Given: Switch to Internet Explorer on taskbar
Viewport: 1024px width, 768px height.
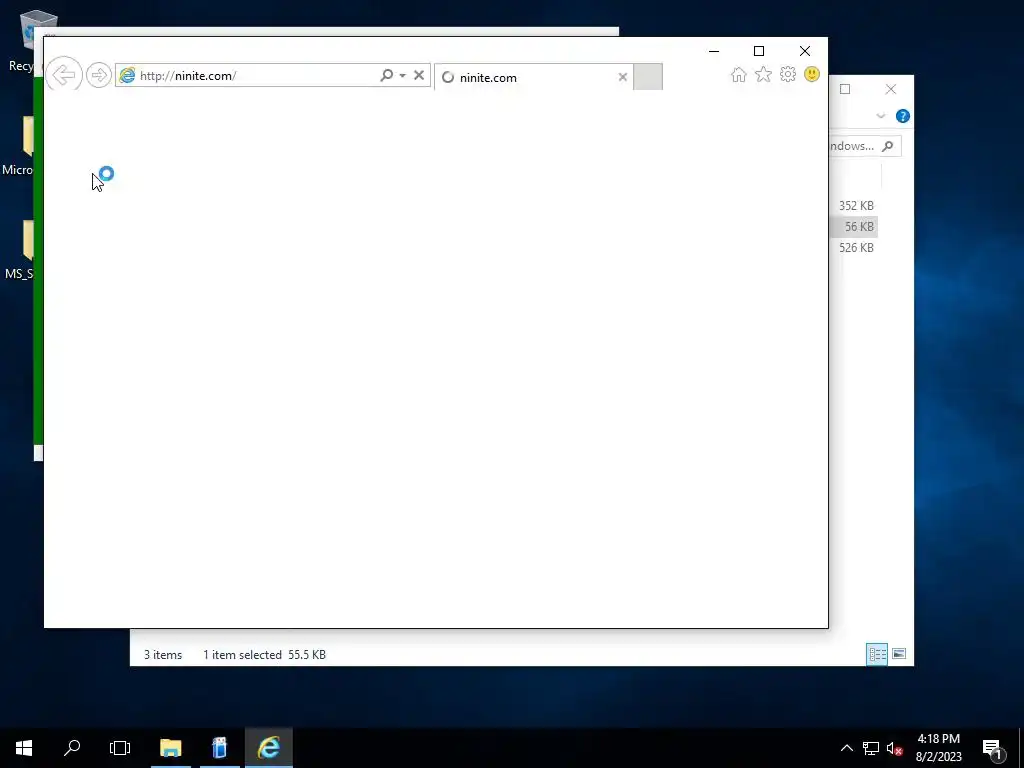Looking at the screenshot, I should (x=268, y=748).
